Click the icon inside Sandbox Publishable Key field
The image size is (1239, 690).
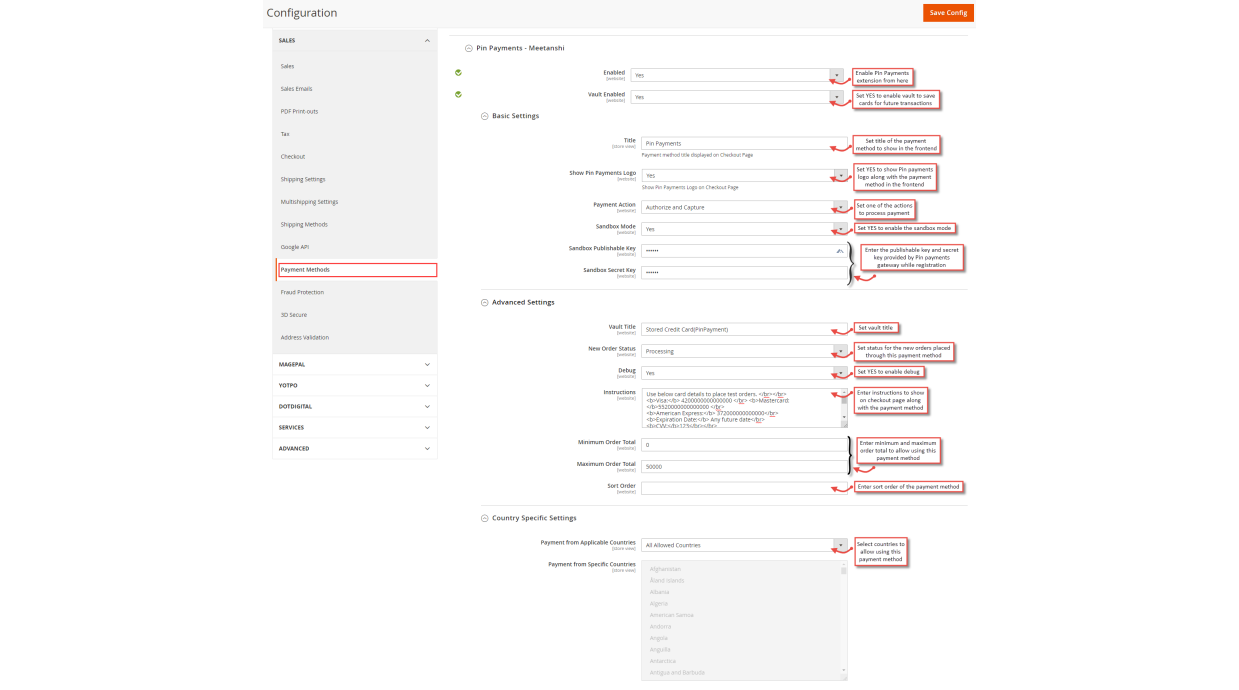pos(840,250)
